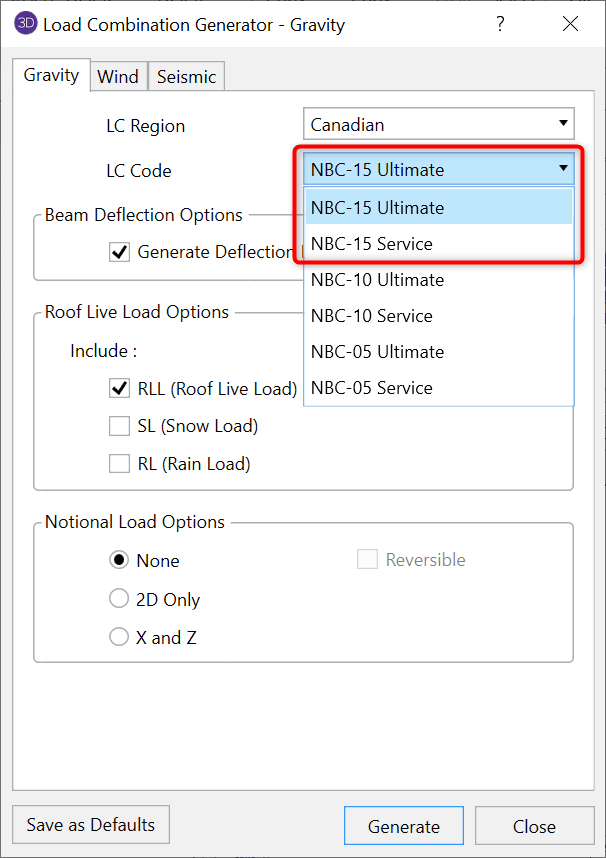Disable RLL (Roof Live Load) inclusion
606x858 pixels.
(119, 388)
